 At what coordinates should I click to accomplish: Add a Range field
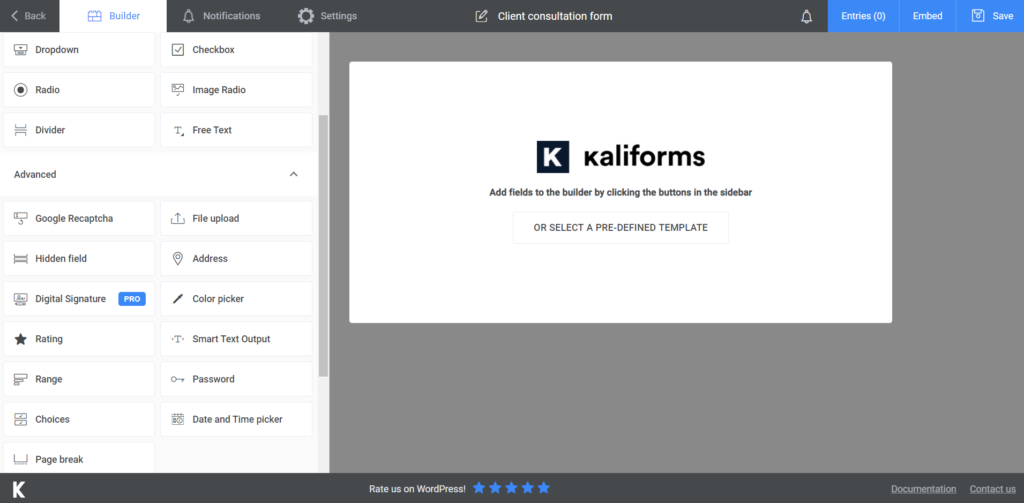click(79, 379)
